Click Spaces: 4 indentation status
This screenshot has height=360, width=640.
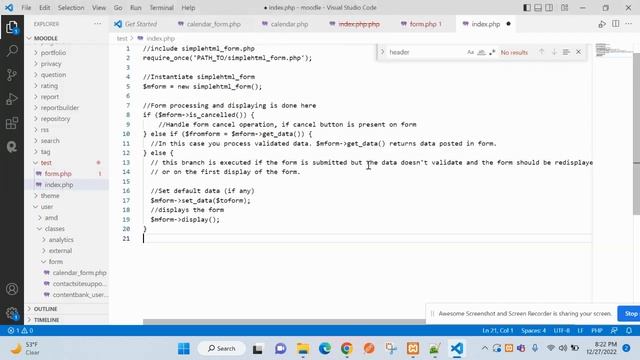[533, 331]
